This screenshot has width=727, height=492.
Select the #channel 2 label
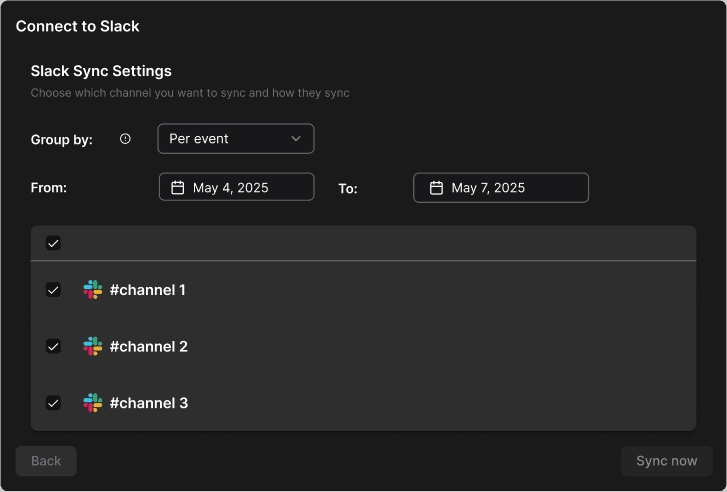pos(148,346)
